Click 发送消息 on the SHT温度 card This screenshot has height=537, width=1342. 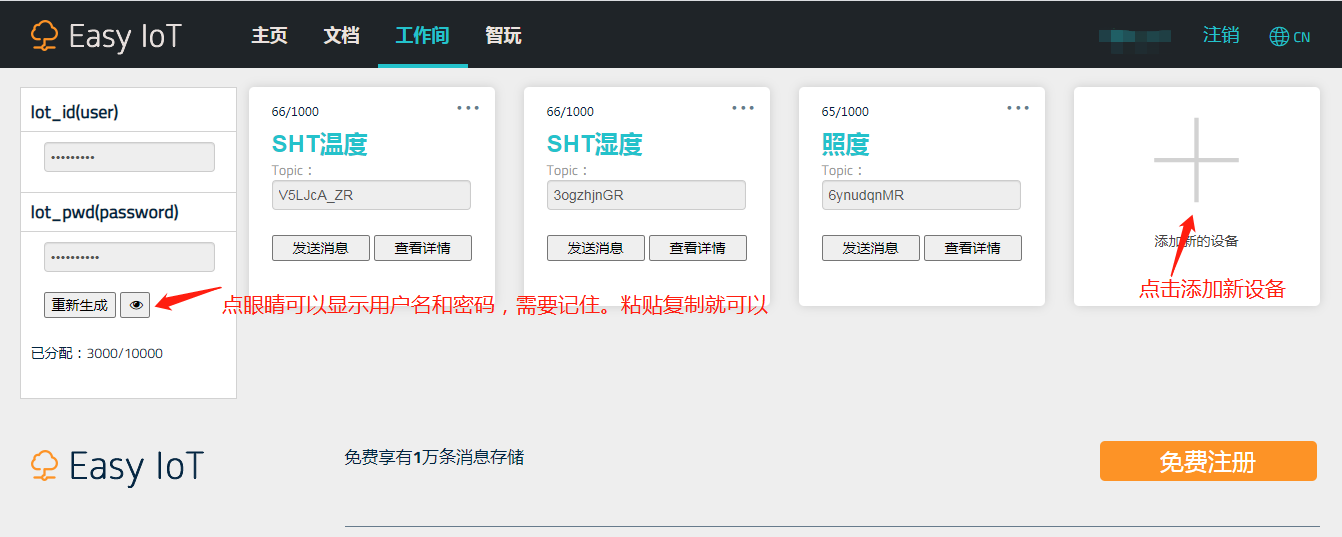[321, 248]
